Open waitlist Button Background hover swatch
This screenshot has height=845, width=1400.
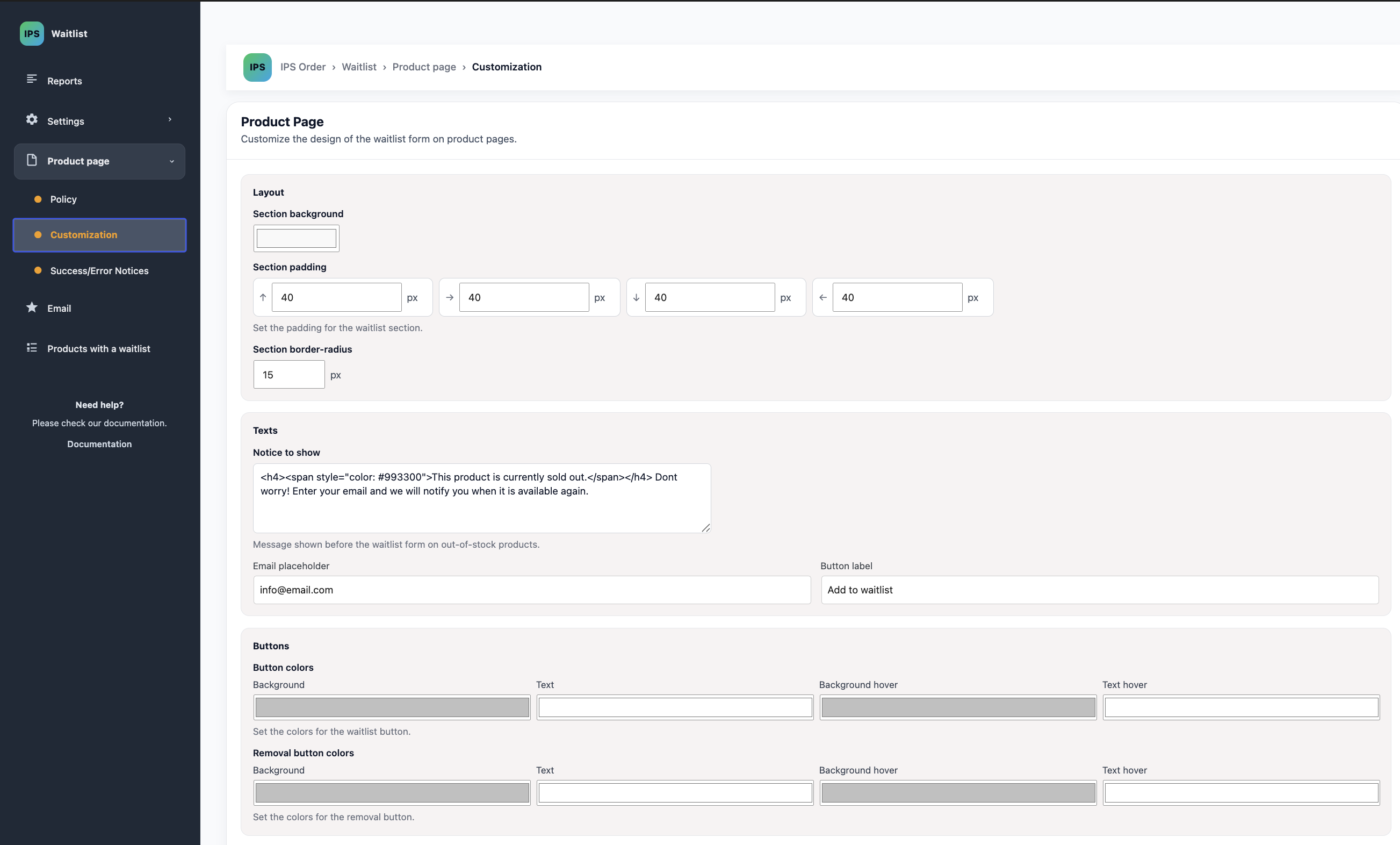[x=958, y=707]
